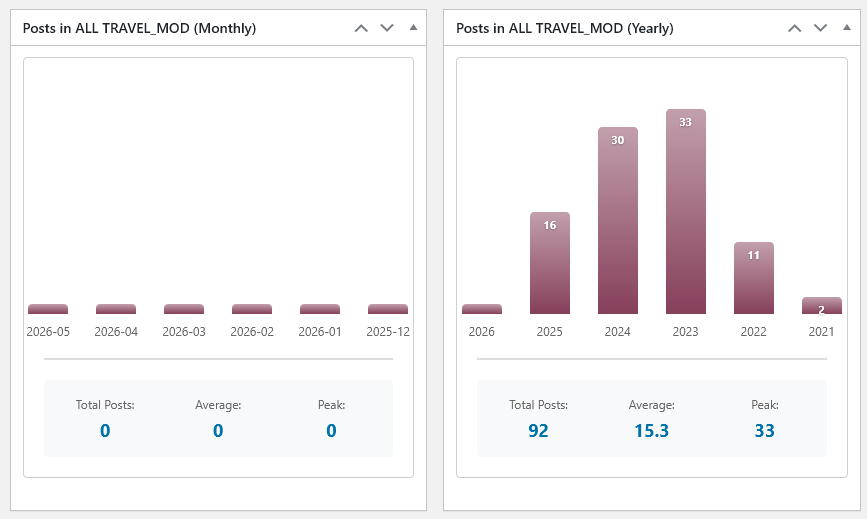Select the 2026-02 monthly bar
The width and height of the screenshot is (867, 519).
252,309
